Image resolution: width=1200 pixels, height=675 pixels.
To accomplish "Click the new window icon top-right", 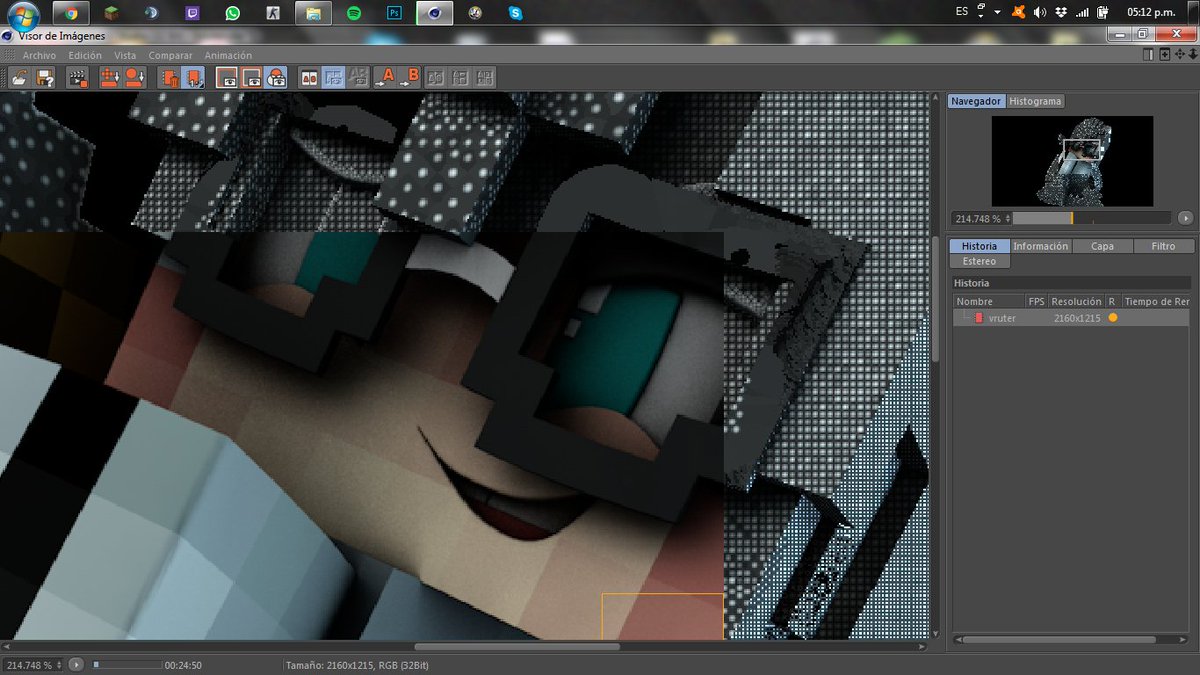I will (1164, 54).
